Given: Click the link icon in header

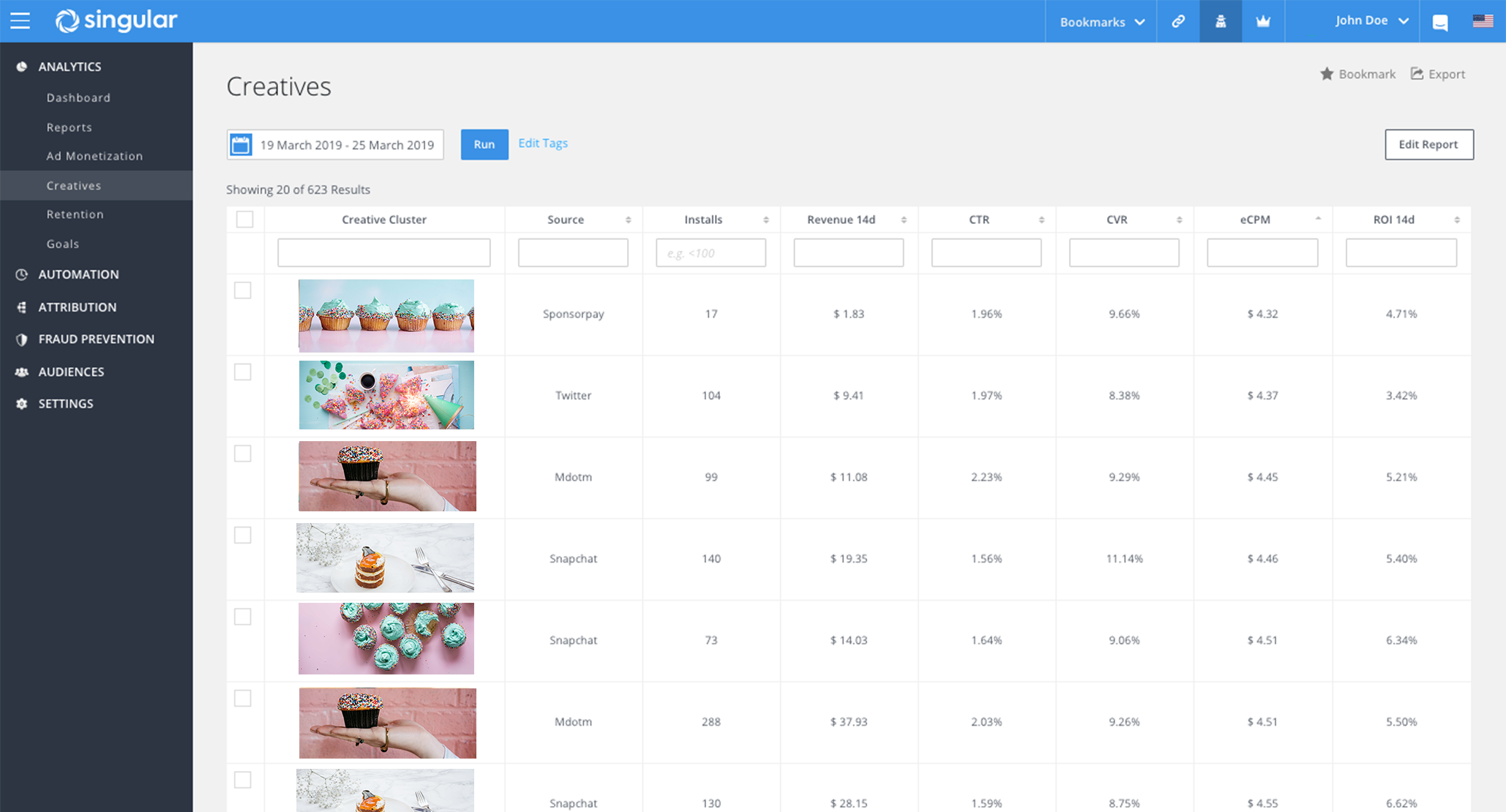Looking at the screenshot, I should (x=1178, y=21).
